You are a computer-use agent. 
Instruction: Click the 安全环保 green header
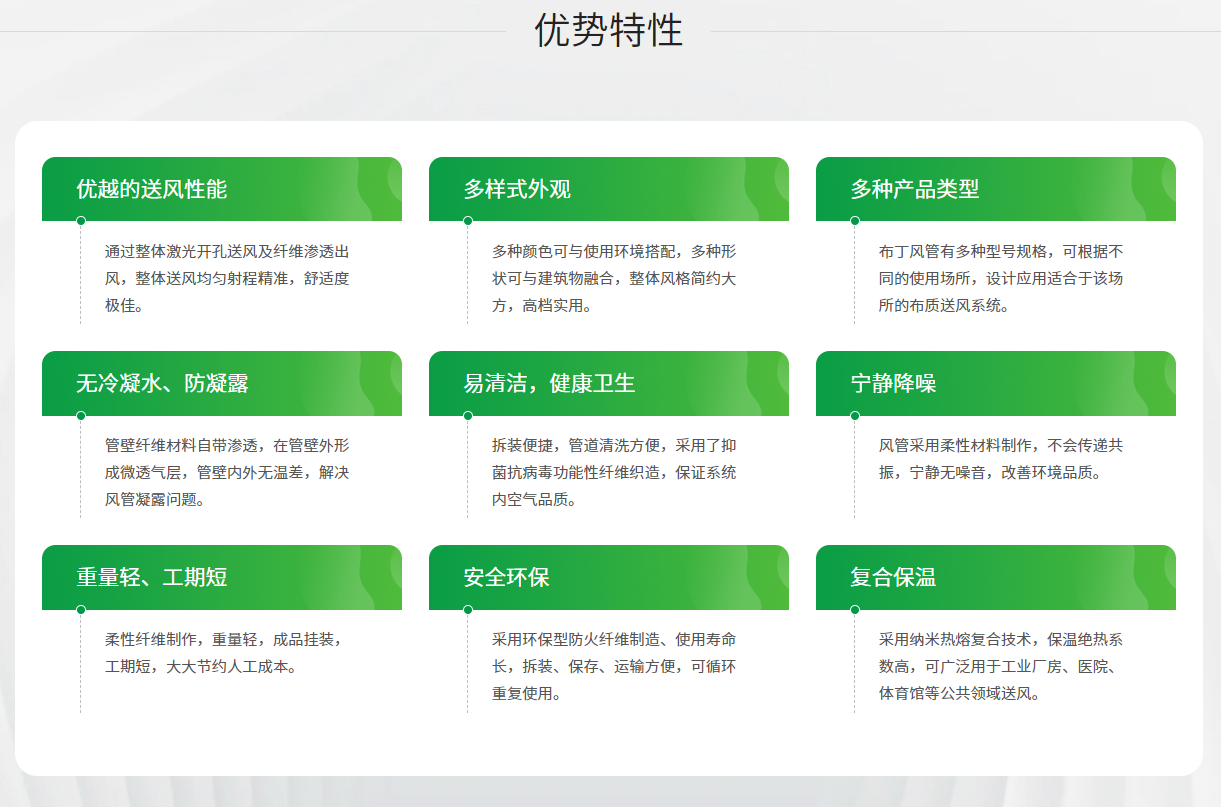pos(608,577)
